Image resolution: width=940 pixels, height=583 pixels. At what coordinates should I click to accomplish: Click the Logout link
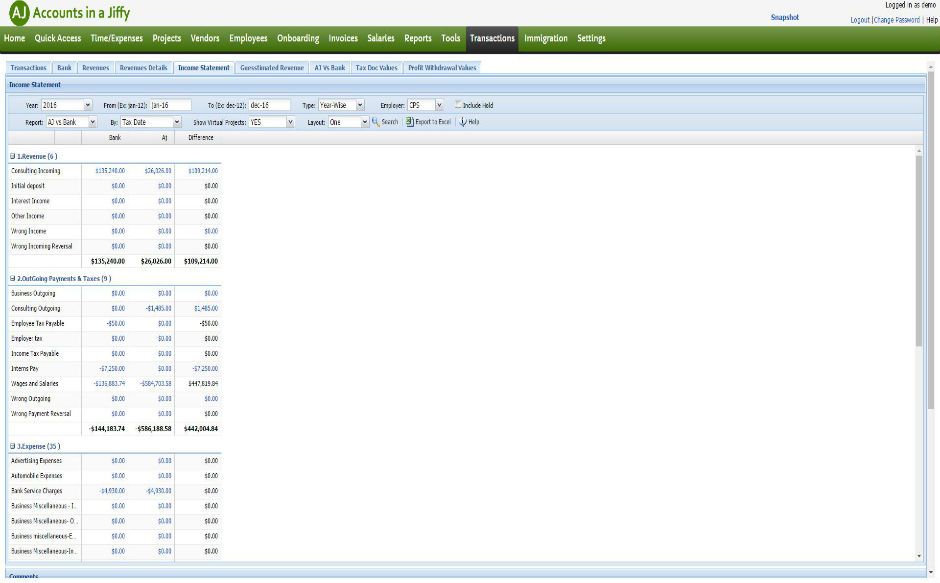tap(860, 20)
